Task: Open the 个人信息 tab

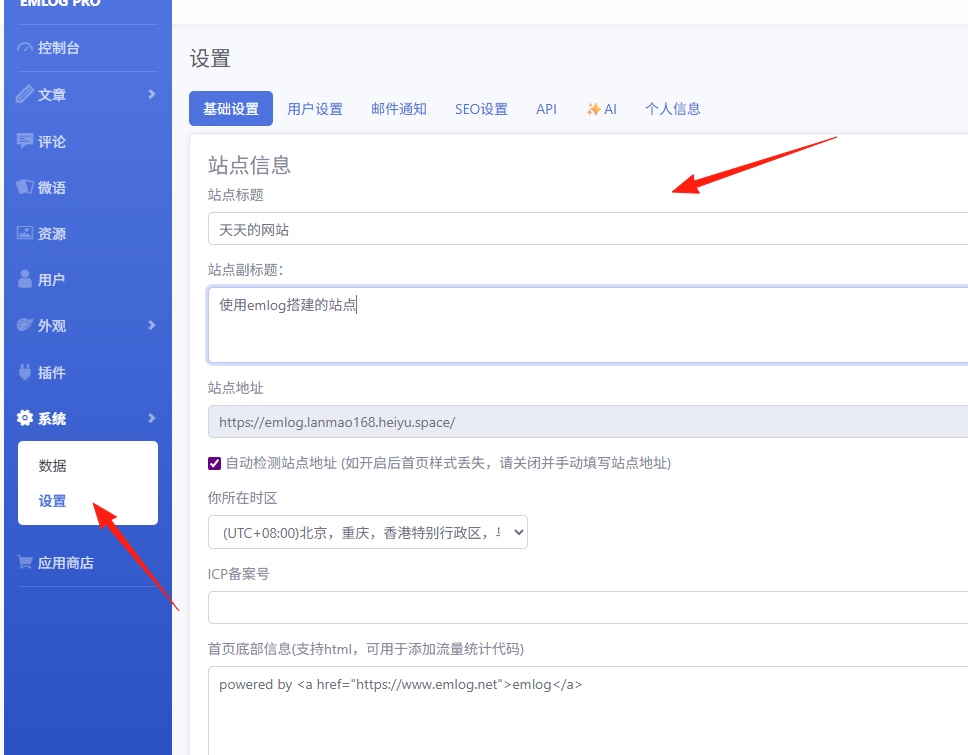Action: 673,109
